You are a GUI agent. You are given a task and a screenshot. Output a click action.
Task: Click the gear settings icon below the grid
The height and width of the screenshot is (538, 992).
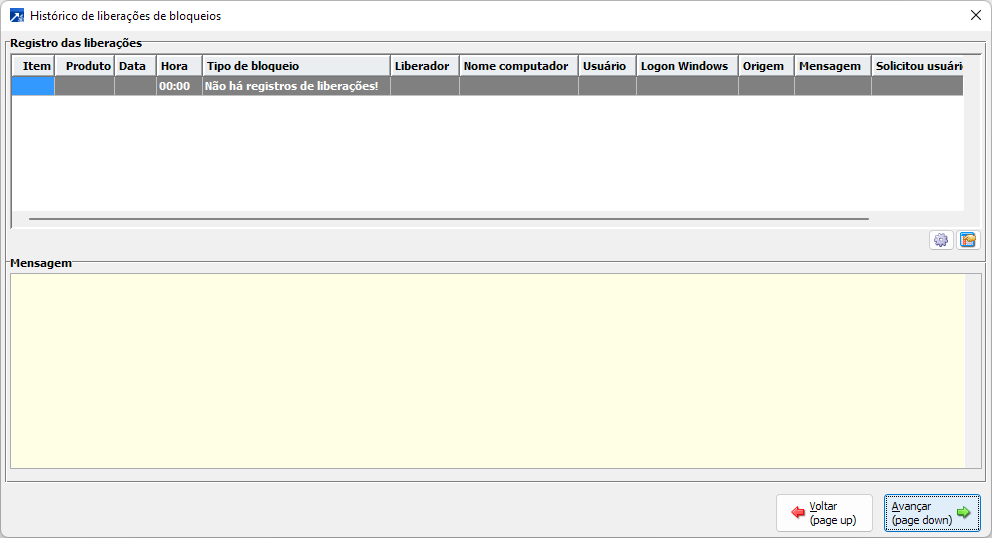(x=941, y=240)
